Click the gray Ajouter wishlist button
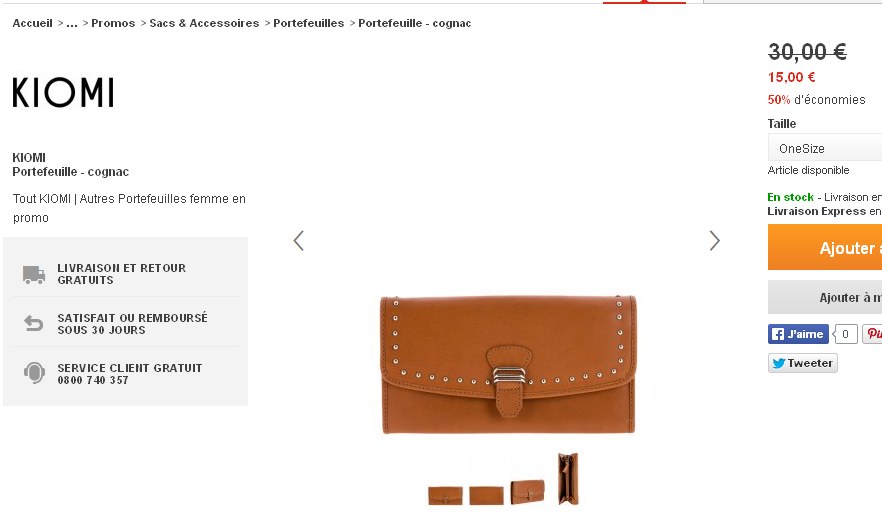This screenshot has width=882, height=522. [825, 297]
